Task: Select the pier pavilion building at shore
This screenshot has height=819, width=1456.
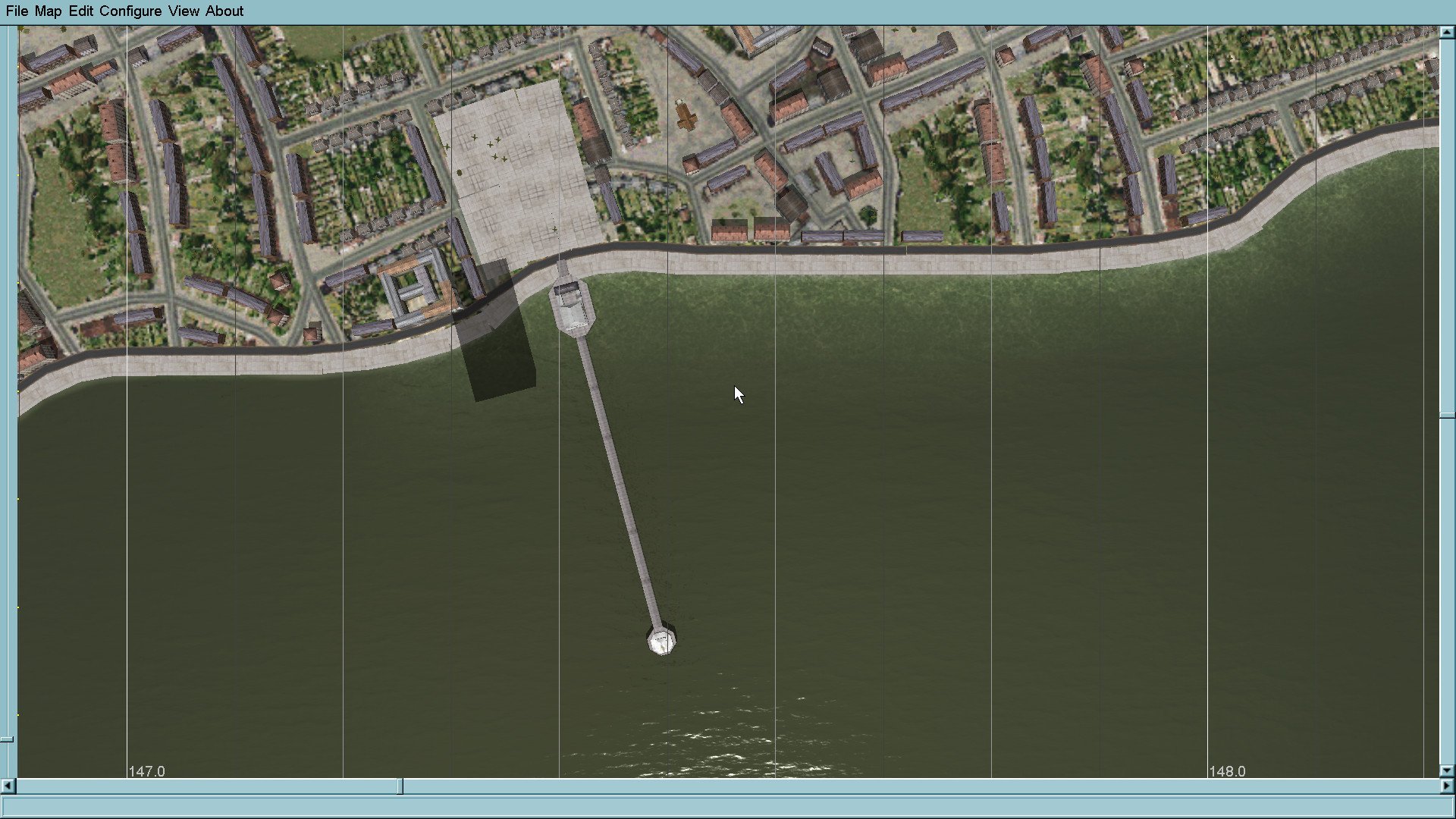Action: pyautogui.click(x=571, y=306)
